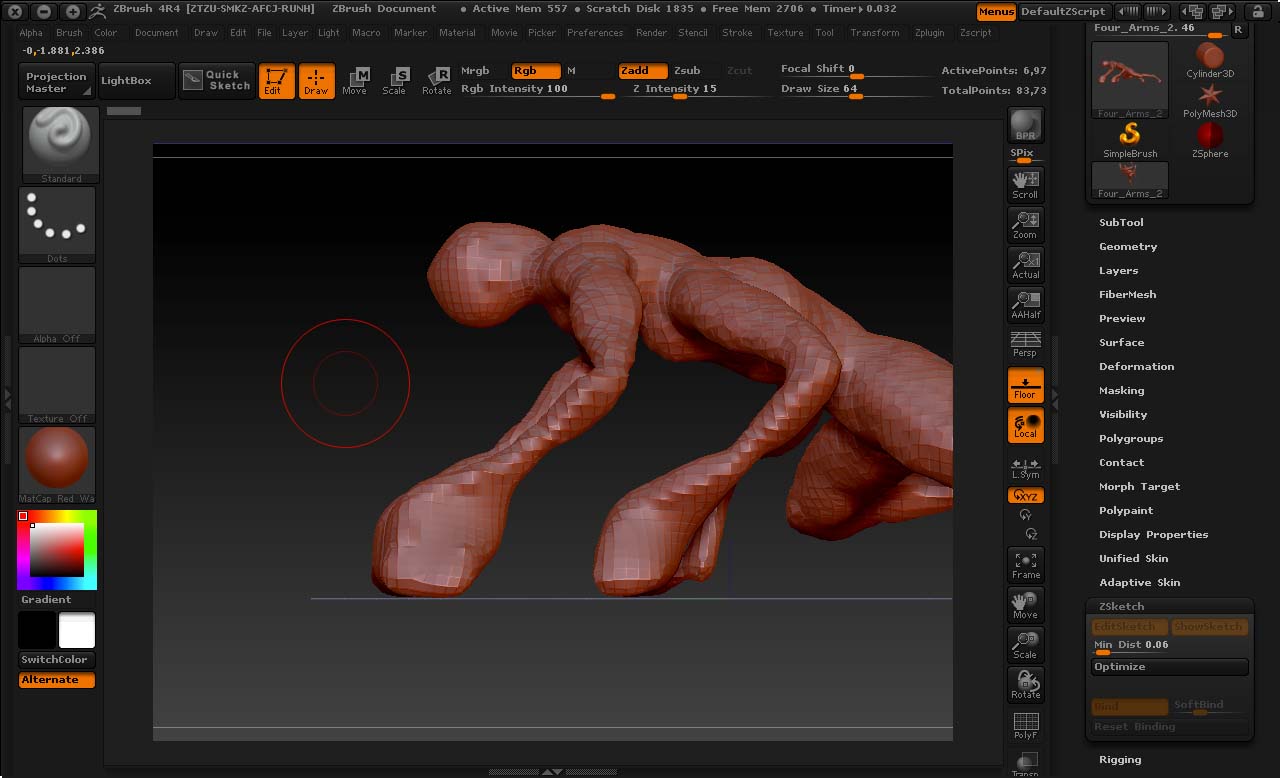Click the Frame mesh icon

1025,564
